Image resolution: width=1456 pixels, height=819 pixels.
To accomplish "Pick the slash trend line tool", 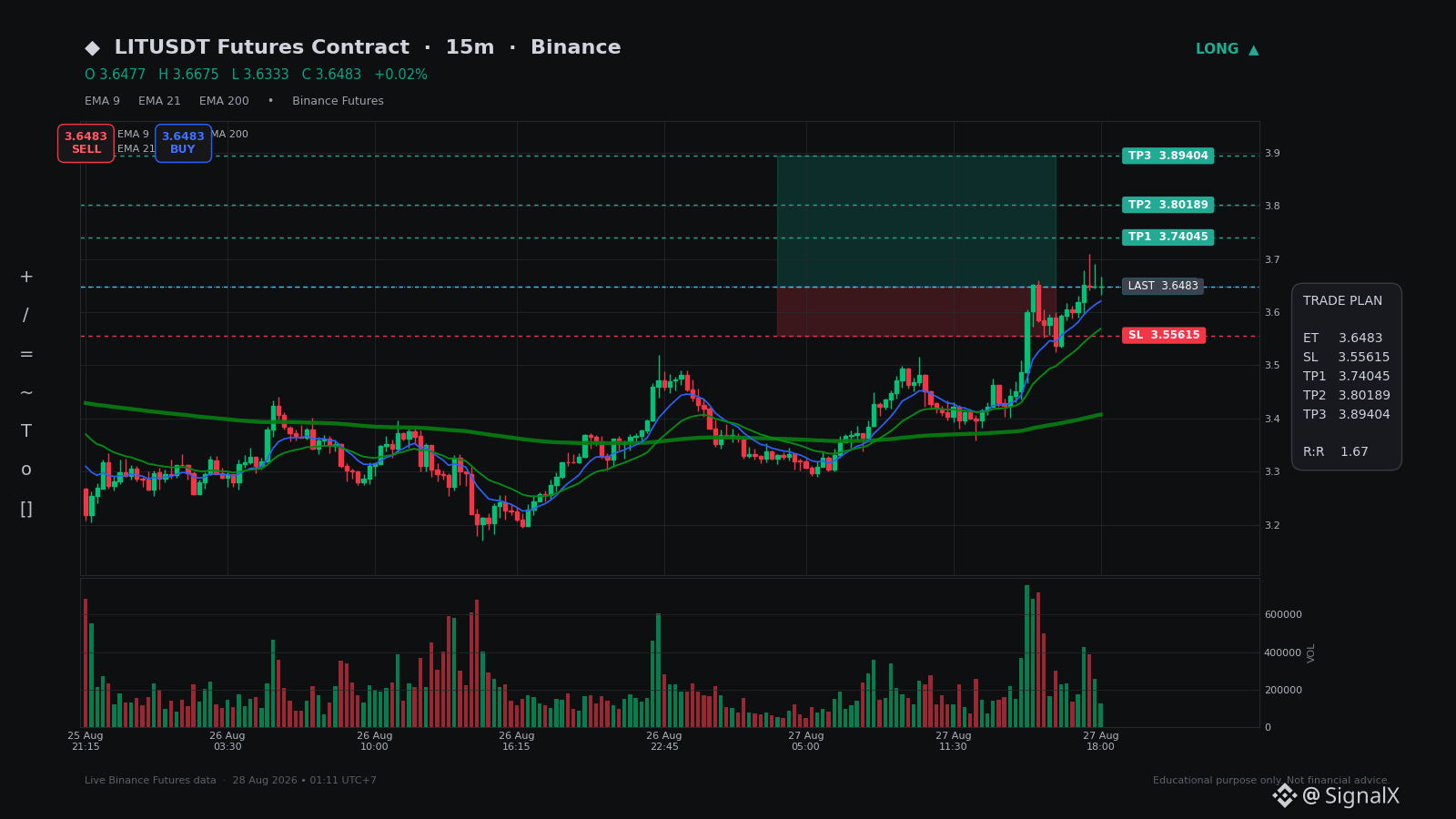I will point(26,316).
